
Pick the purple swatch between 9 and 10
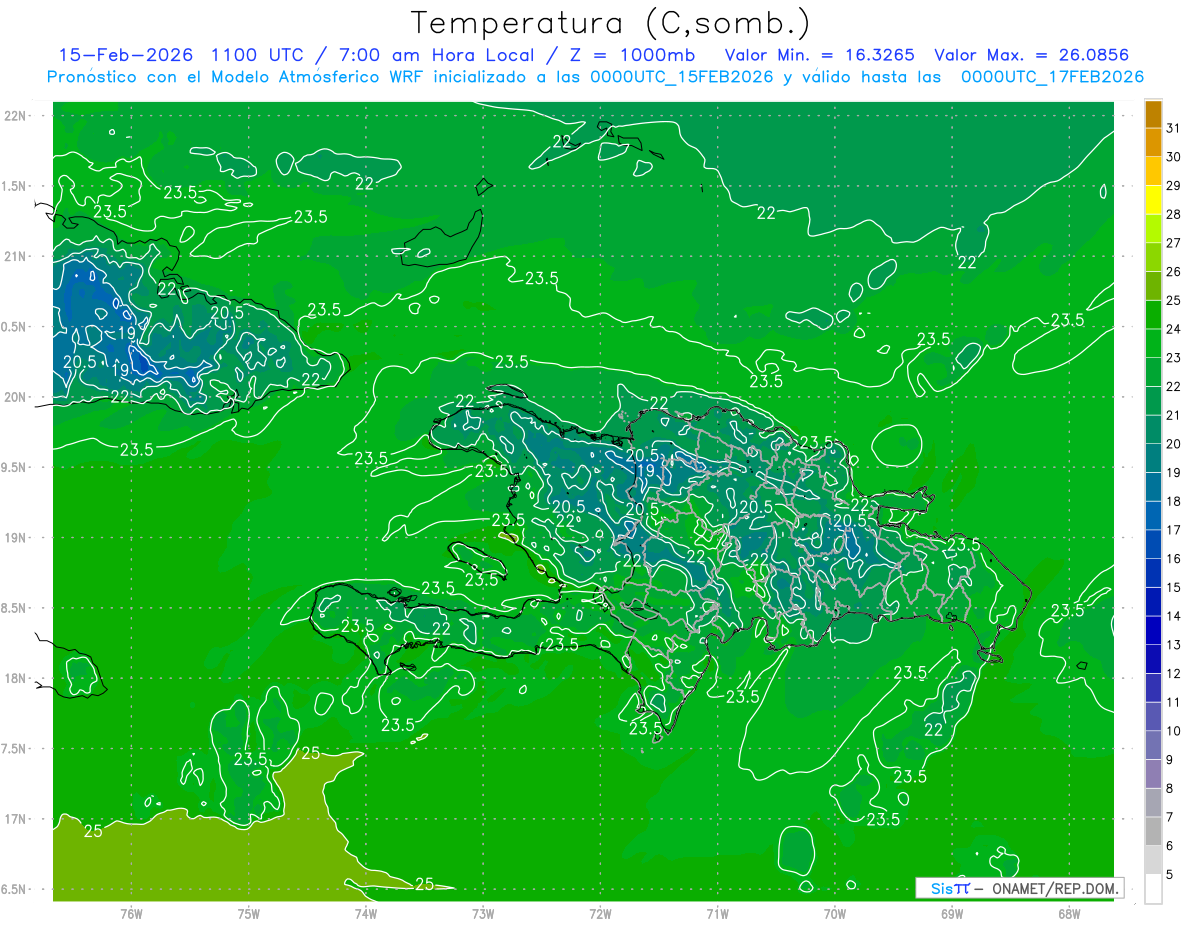pyautogui.click(x=1153, y=745)
